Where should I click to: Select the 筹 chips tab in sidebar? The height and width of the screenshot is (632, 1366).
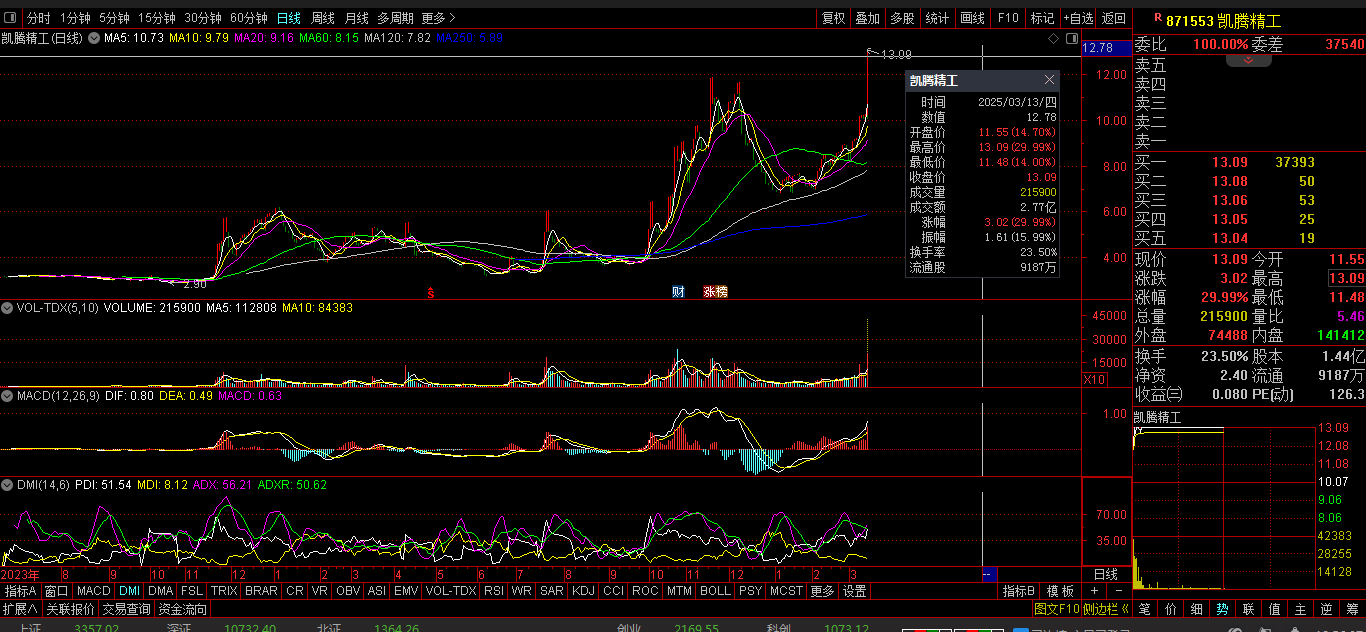pyautogui.click(x=1352, y=609)
